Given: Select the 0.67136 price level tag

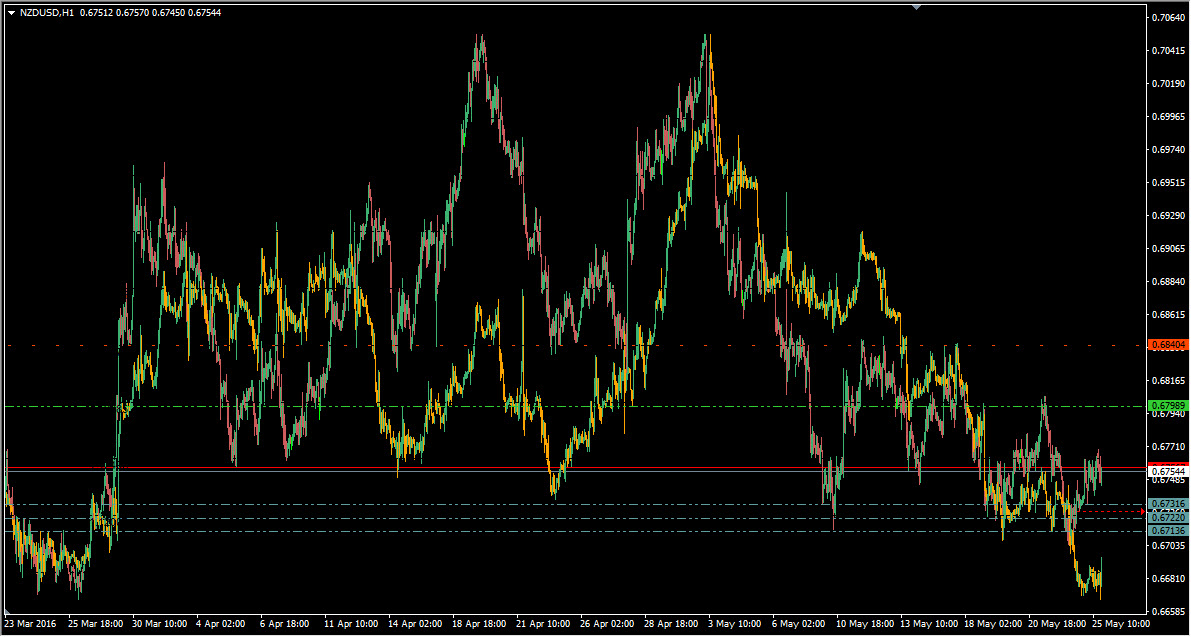Looking at the screenshot, I should [x=1168, y=531].
